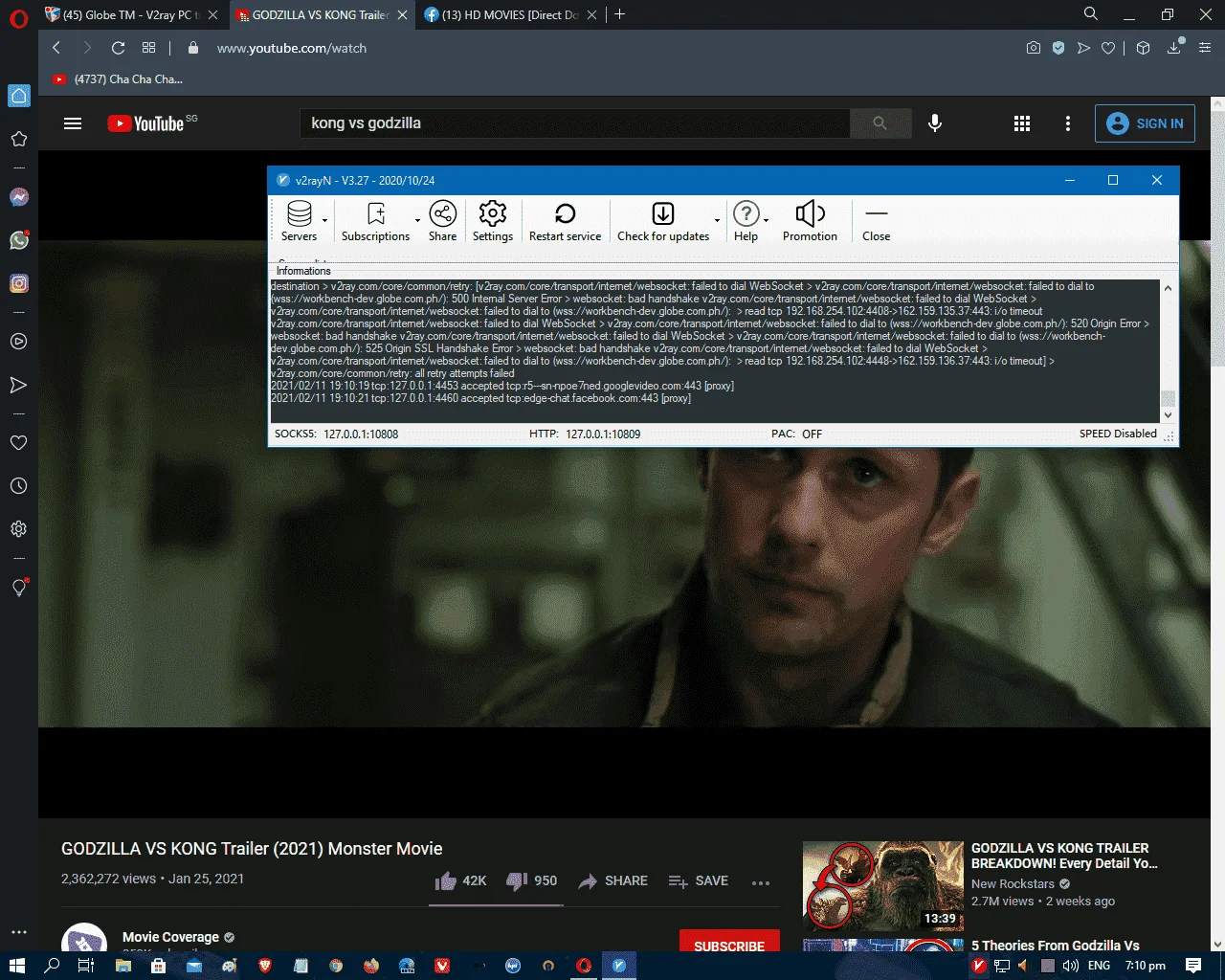Screen dimensions: 1225x980
Task: Click SAVE under the video
Action: click(698, 880)
